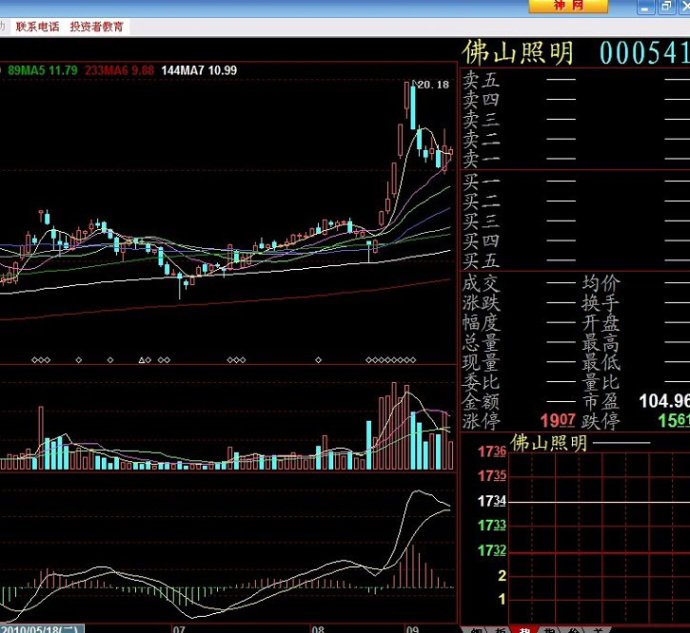
Task: Click the 1736 price axis label
Action: pos(492,452)
